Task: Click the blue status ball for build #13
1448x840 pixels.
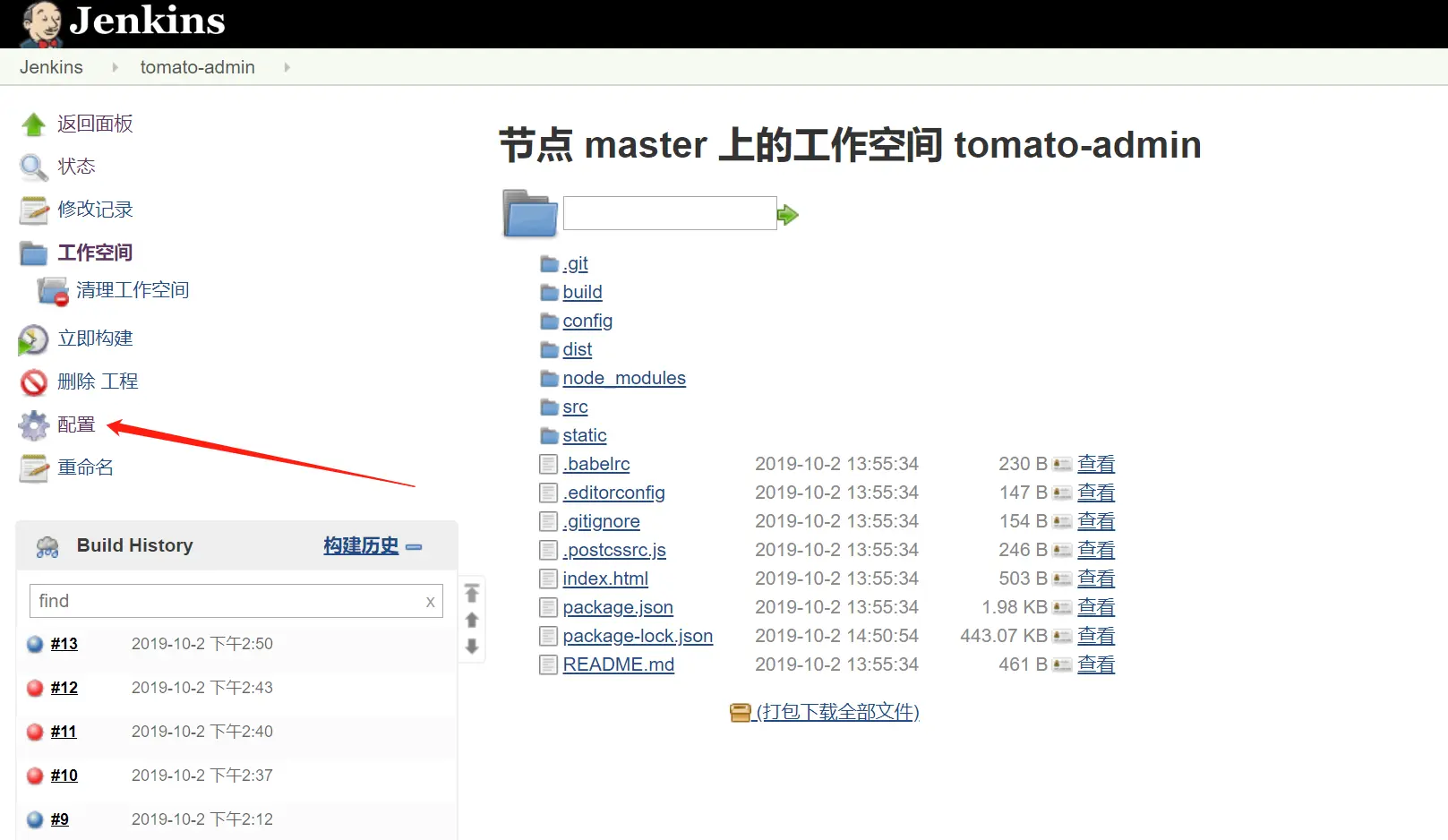Action: (x=35, y=644)
